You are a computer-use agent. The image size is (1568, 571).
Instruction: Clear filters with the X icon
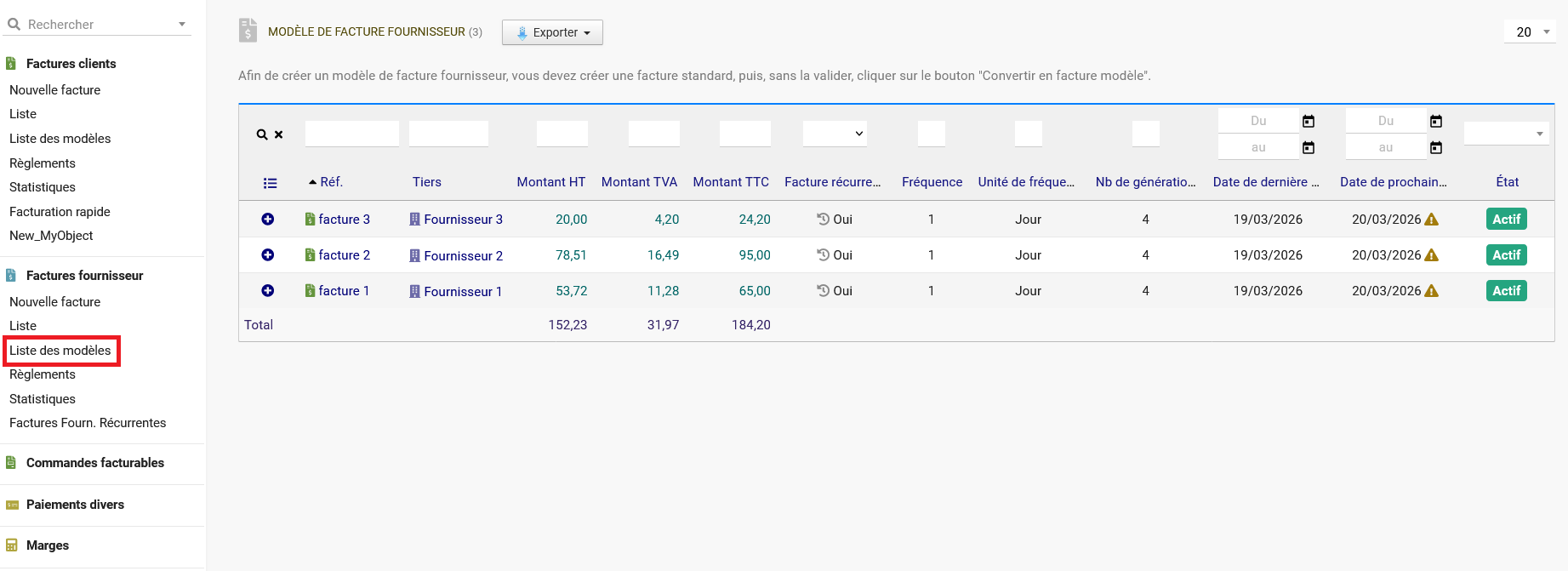(x=278, y=134)
